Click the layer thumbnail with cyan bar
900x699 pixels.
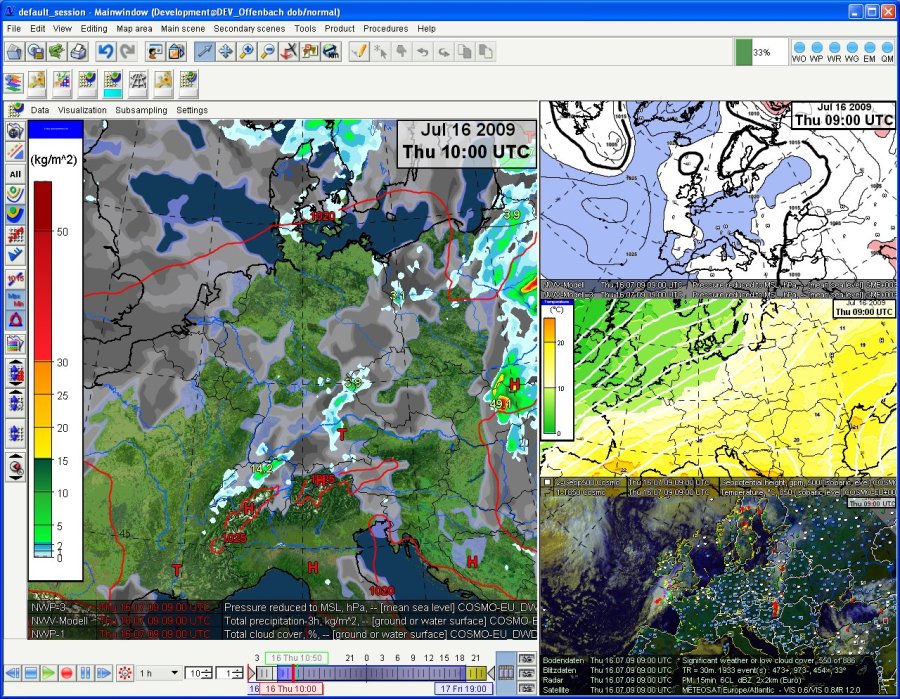coord(112,84)
